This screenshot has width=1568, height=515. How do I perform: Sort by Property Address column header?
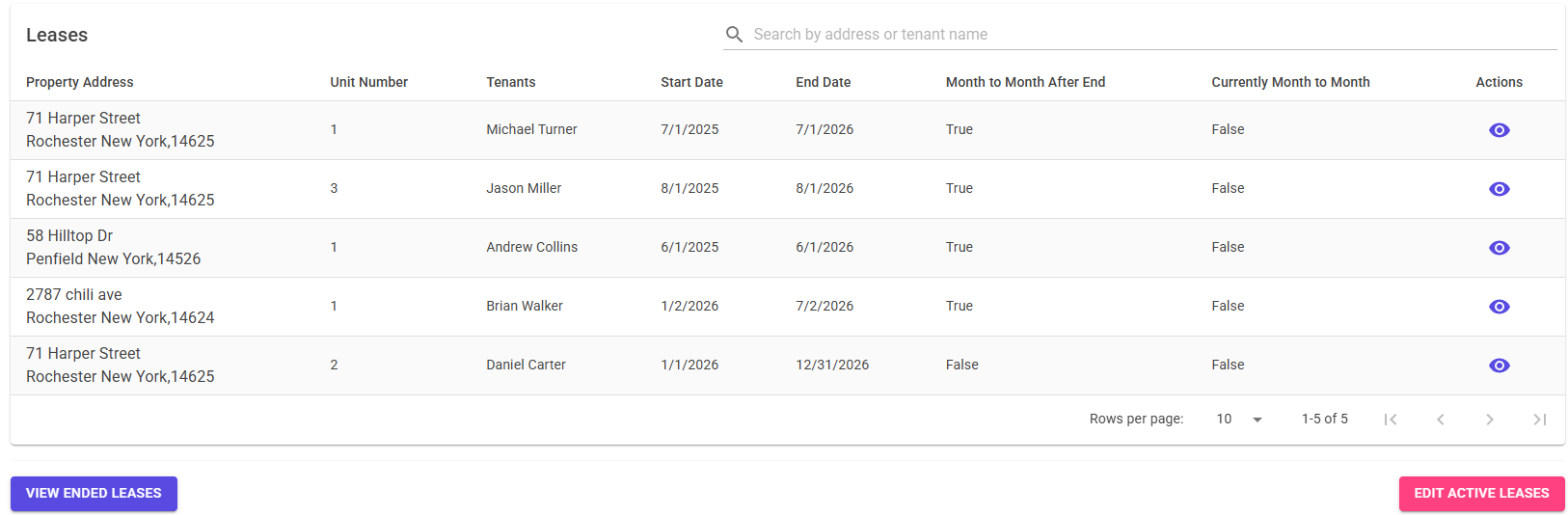click(x=80, y=82)
